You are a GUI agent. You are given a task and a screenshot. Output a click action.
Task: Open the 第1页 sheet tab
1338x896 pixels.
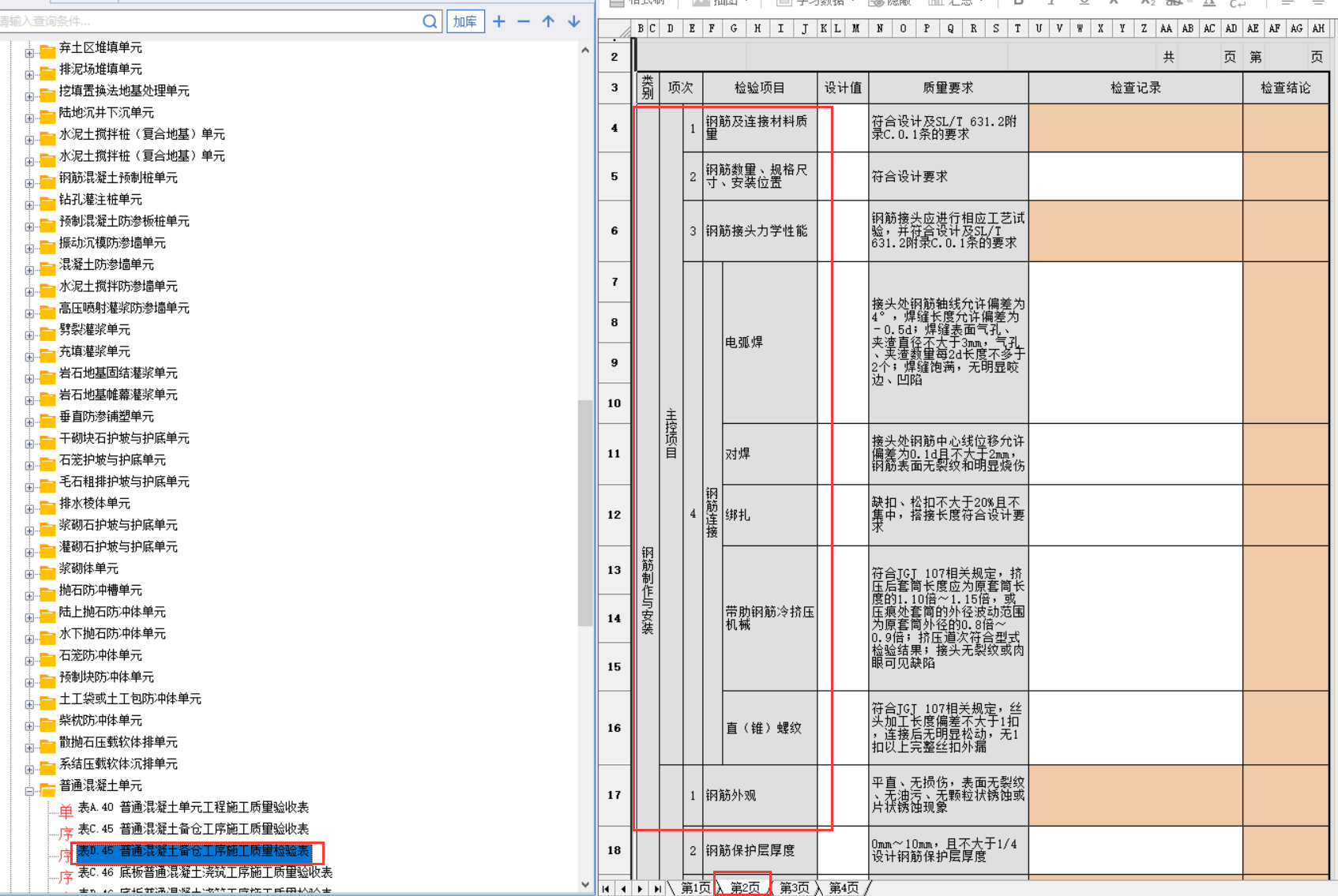tap(695, 888)
